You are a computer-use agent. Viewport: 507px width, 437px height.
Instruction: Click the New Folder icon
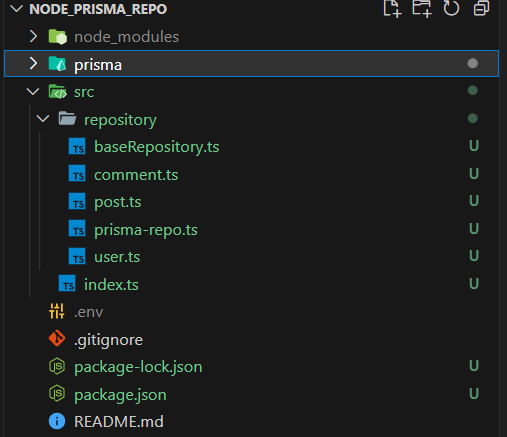[422, 8]
